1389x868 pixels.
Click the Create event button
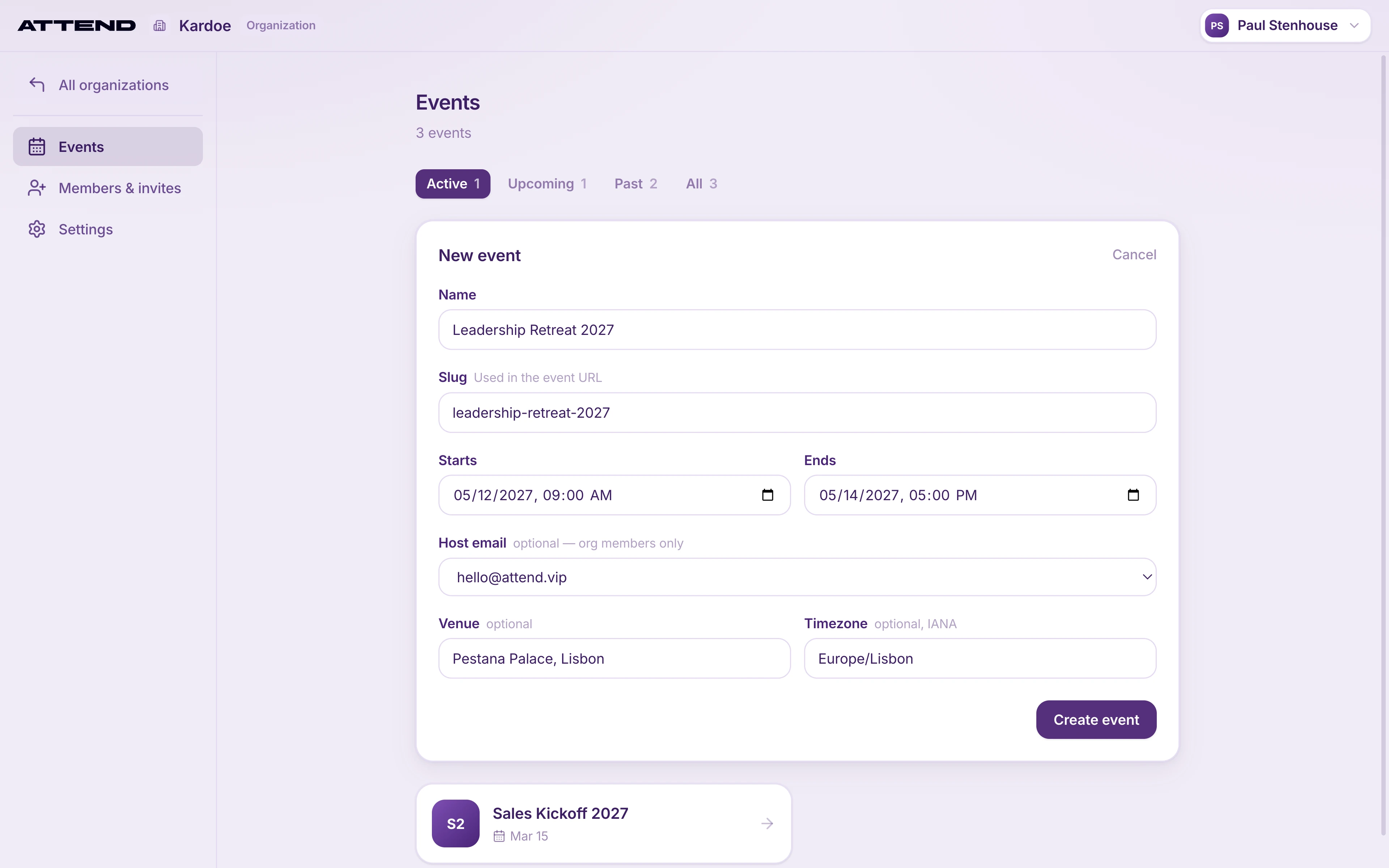1096,719
